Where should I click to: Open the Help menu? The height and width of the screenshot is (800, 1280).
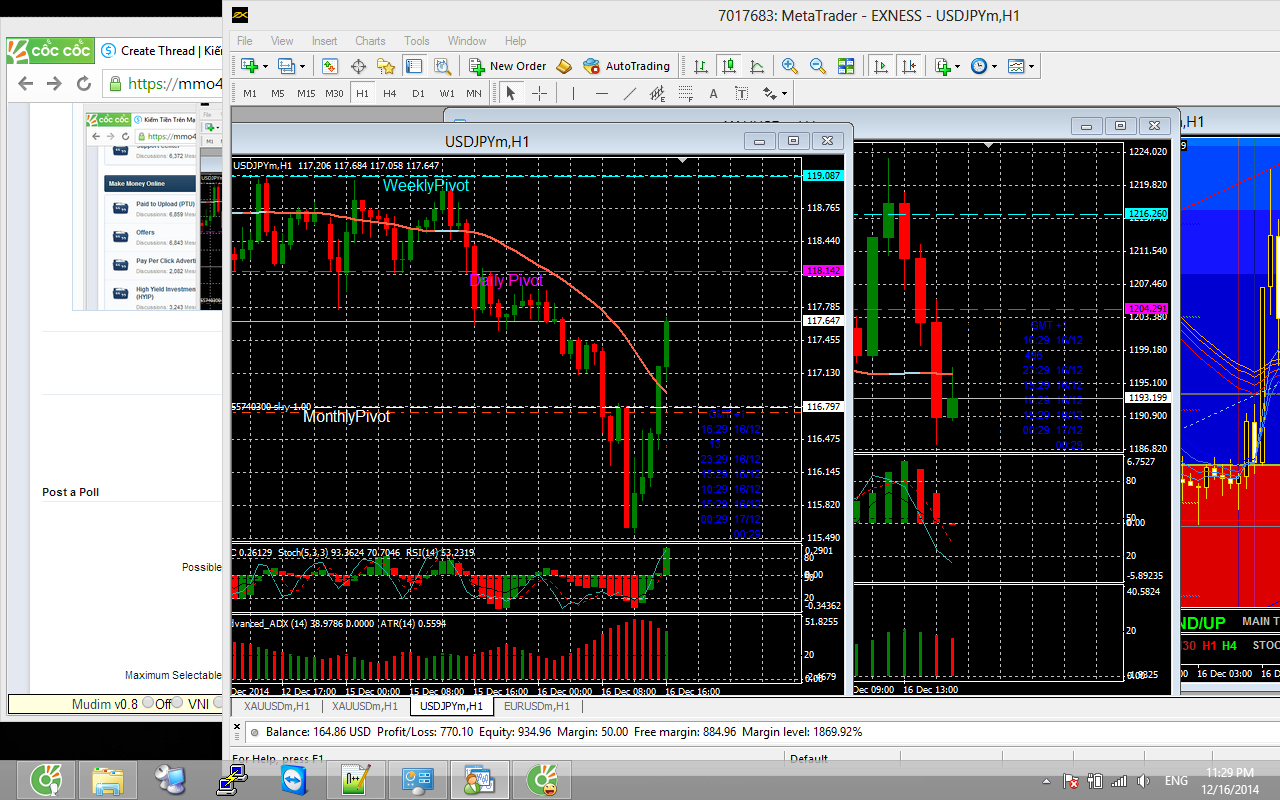pyautogui.click(x=515, y=41)
